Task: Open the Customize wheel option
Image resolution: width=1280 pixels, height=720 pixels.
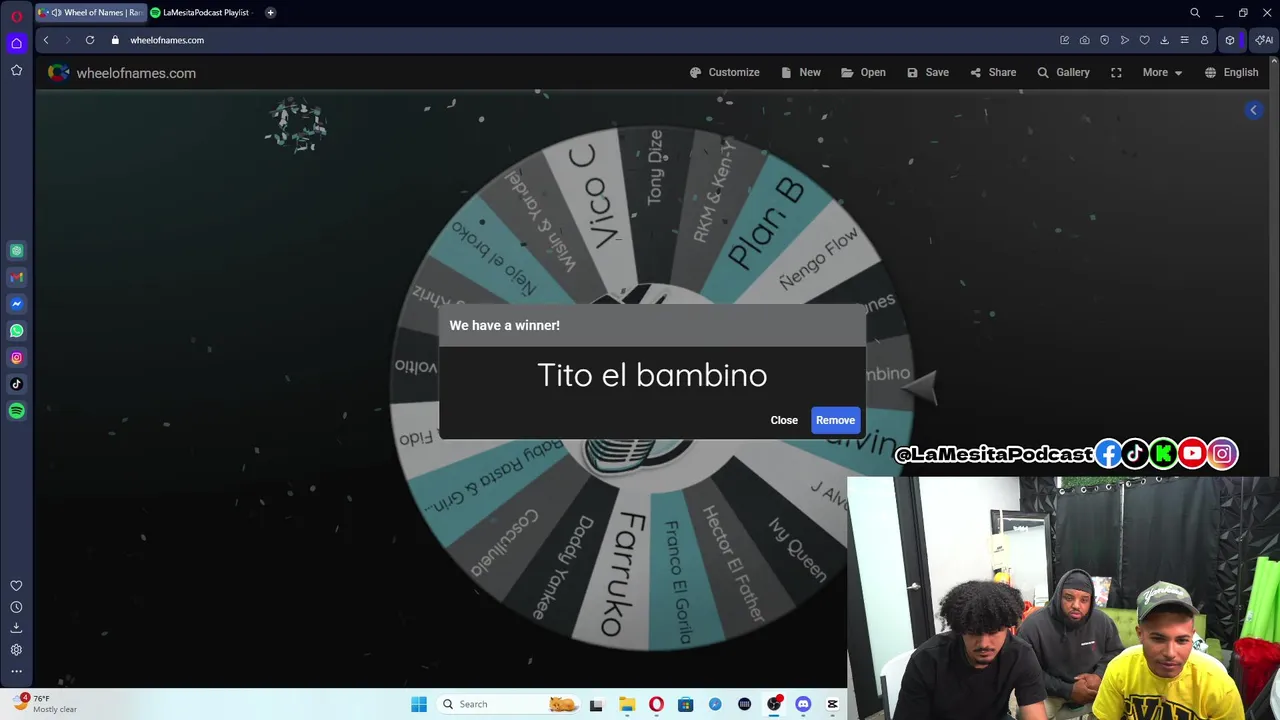Action: [724, 72]
